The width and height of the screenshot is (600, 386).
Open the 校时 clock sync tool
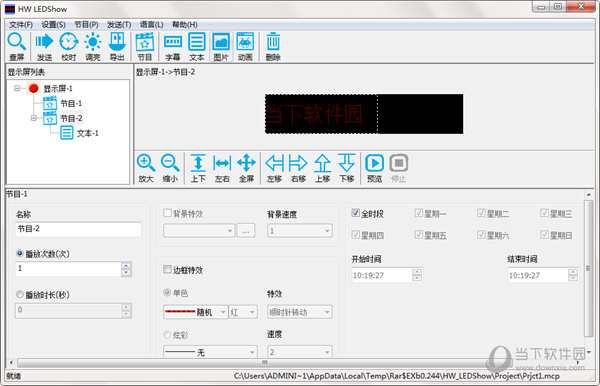68,47
